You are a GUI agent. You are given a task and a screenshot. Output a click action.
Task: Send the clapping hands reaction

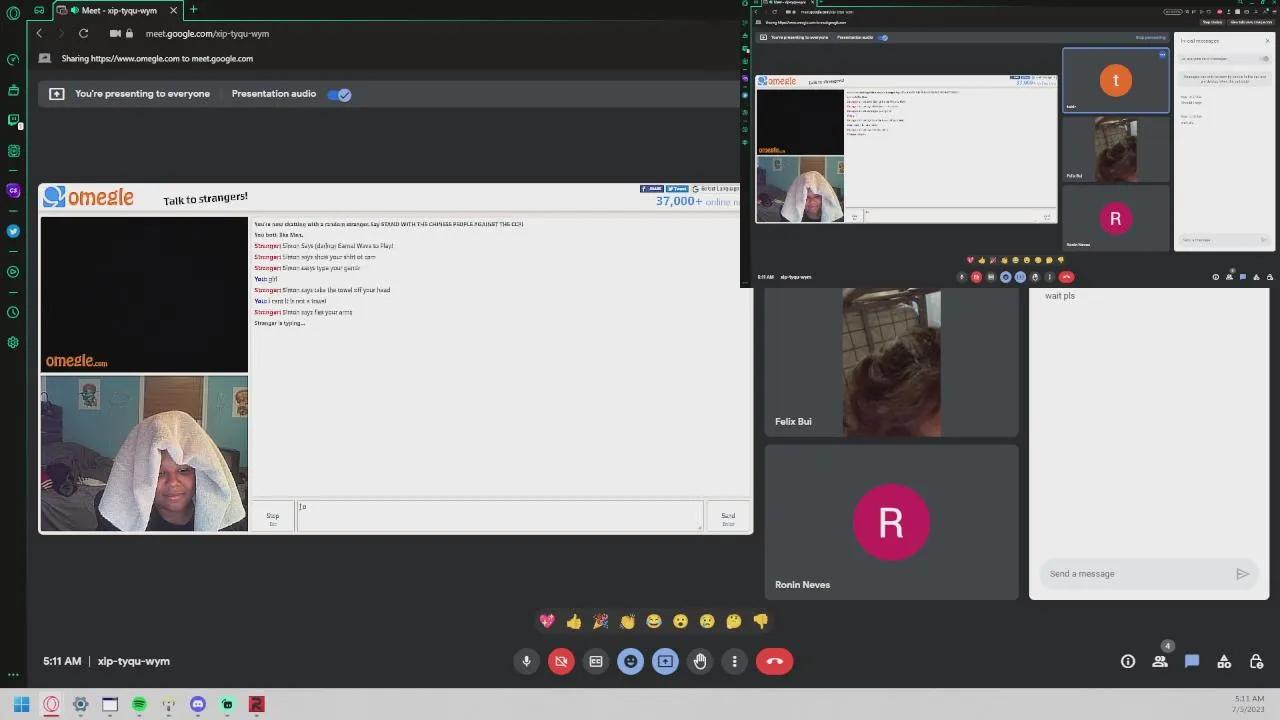point(627,621)
